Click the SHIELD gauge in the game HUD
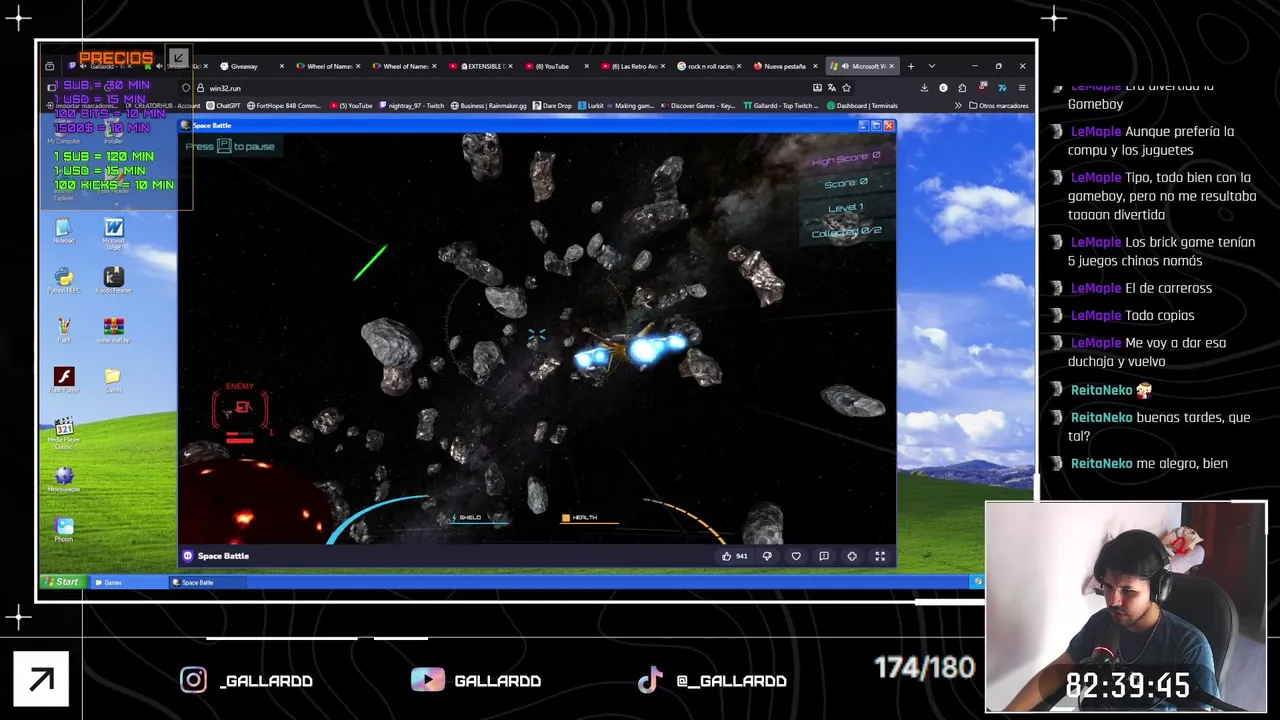This screenshot has height=720, width=1280. tap(478, 518)
